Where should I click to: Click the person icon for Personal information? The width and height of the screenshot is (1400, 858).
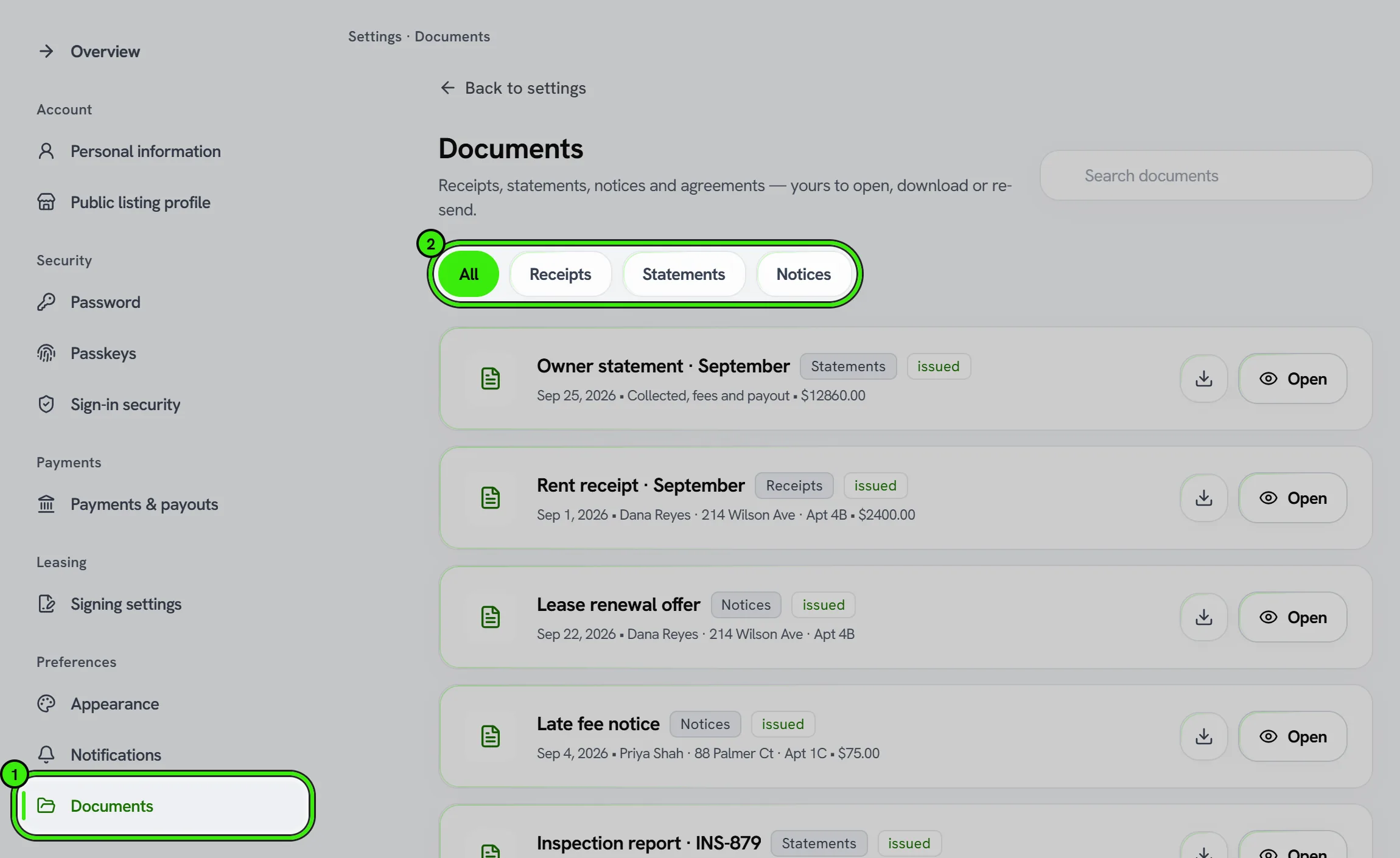coord(46,151)
